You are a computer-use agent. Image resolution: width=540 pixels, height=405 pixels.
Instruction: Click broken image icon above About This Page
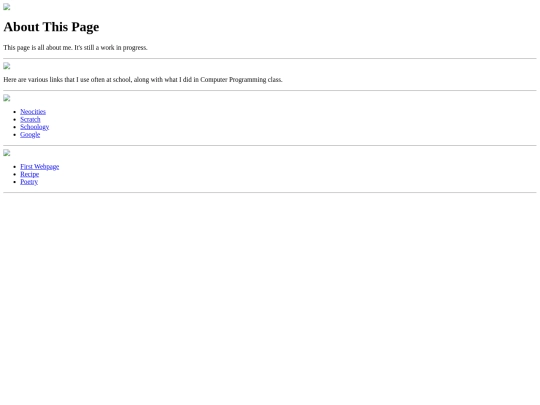pyautogui.click(x=7, y=7)
